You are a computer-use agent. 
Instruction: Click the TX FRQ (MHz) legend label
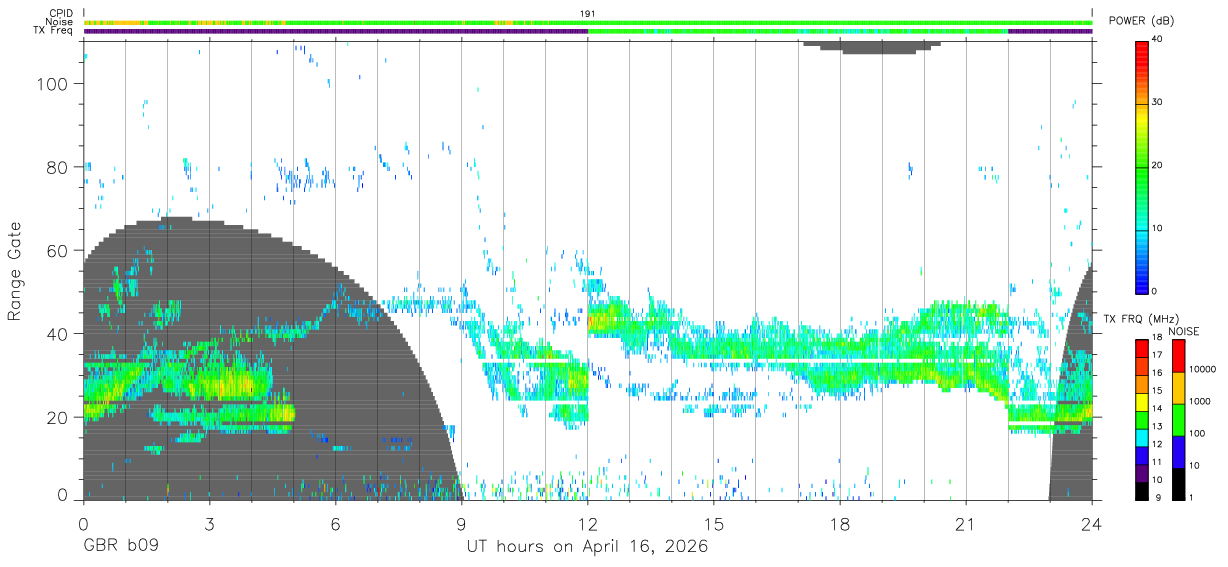1141,318
